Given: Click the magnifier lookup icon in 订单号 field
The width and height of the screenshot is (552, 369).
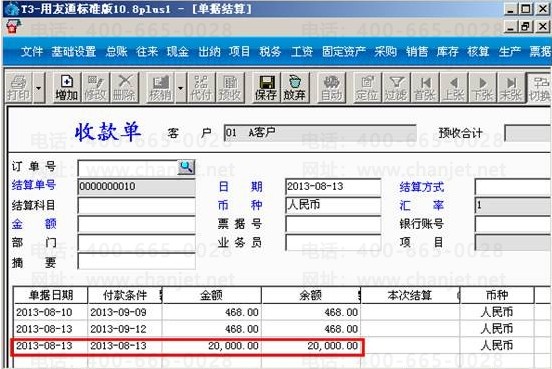Looking at the screenshot, I should point(186,167).
